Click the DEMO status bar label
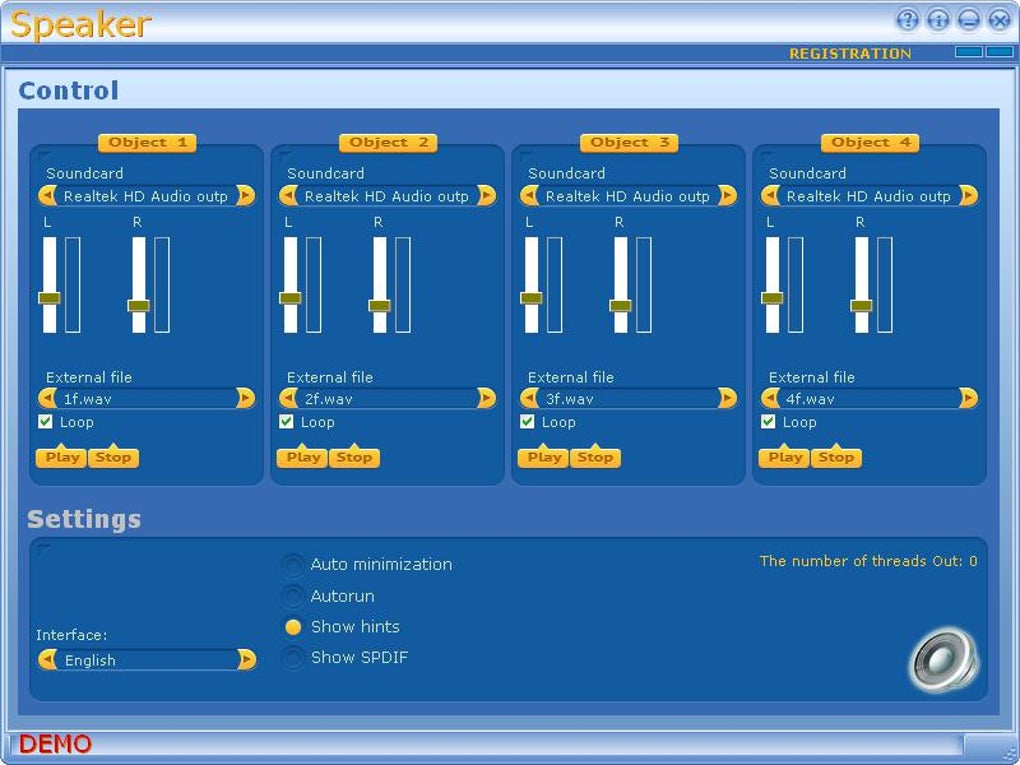This screenshot has height=765, width=1020. tap(55, 744)
